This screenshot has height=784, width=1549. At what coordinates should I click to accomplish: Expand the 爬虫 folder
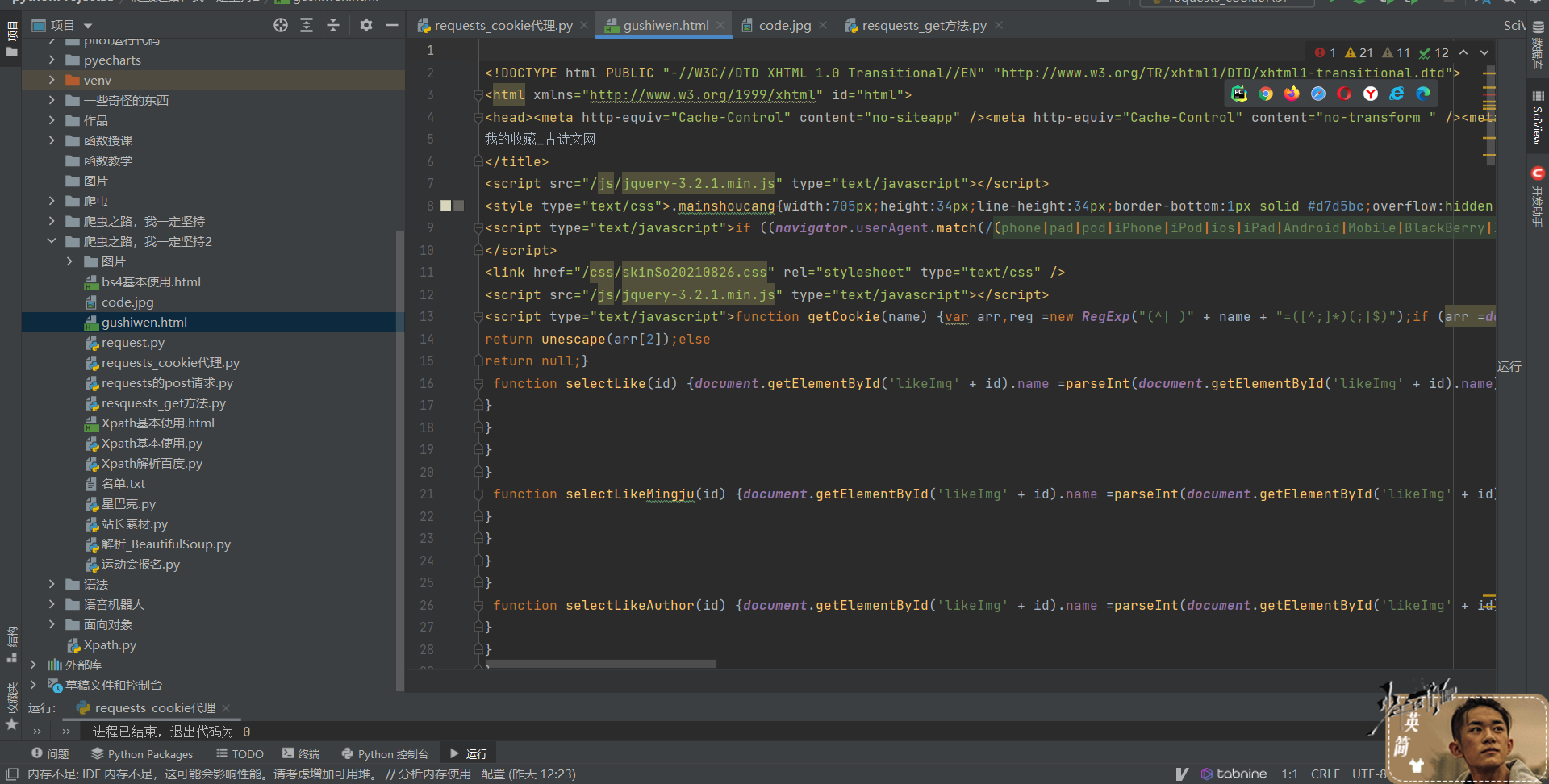point(52,201)
